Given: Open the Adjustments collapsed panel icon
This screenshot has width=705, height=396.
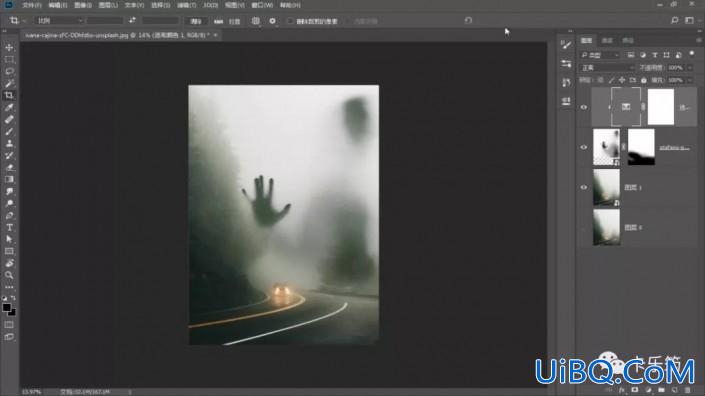Looking at the screenshot, I should (x=566, y=64).
